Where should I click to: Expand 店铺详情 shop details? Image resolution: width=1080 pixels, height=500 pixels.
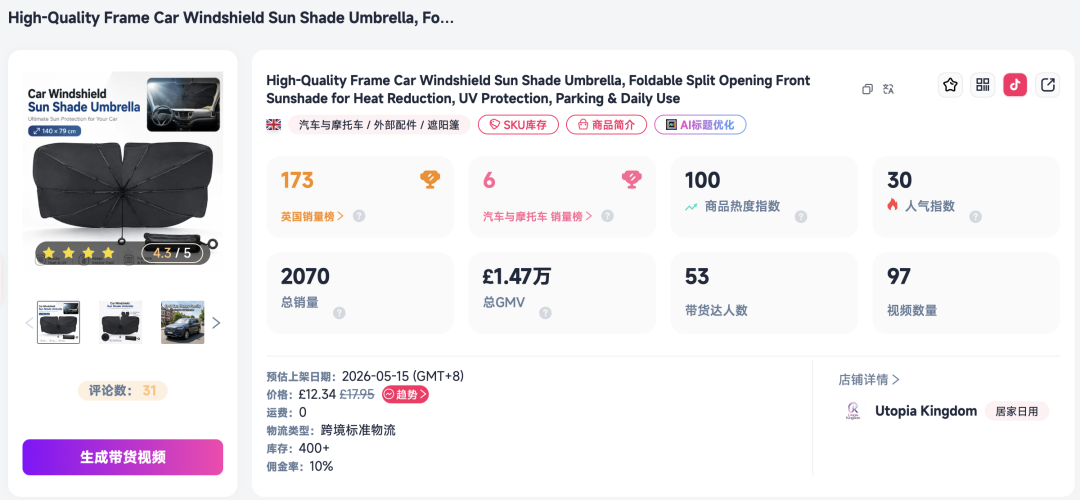click(869, 379)
